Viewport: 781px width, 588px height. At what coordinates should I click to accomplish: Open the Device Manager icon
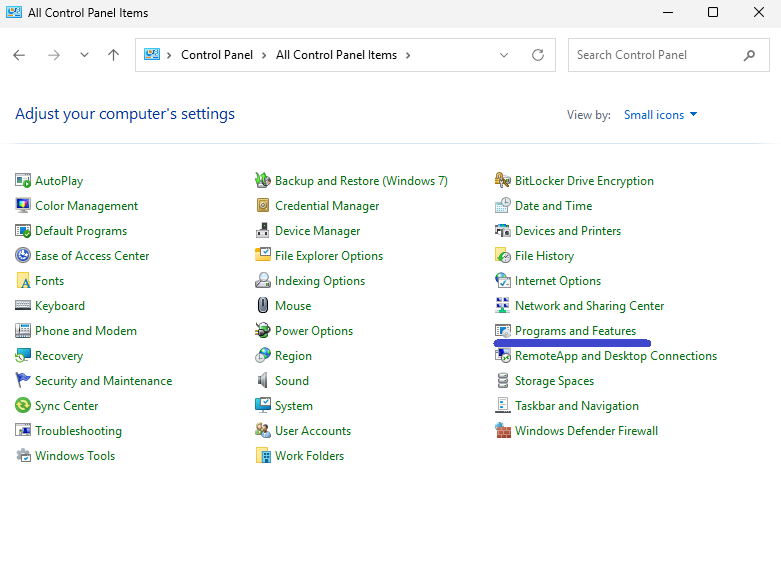(x=263, y=231)
